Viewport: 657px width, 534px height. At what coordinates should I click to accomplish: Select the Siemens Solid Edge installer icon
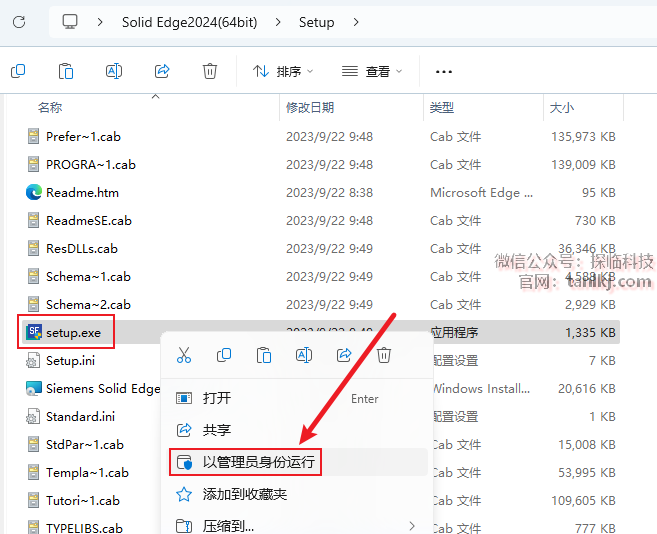tap(34, 389)
